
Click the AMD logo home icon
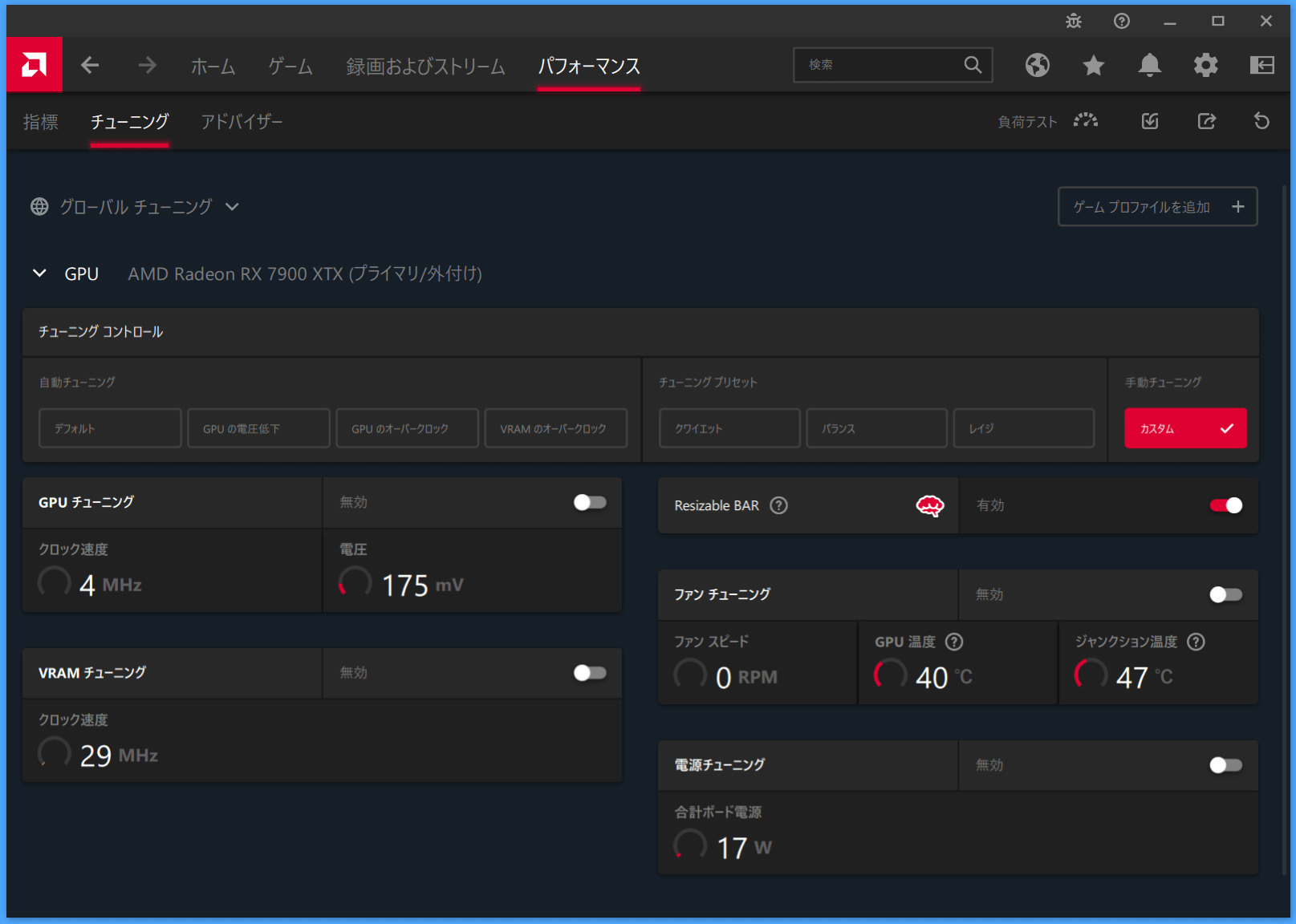pyautogui.click(x=34, y=65)
